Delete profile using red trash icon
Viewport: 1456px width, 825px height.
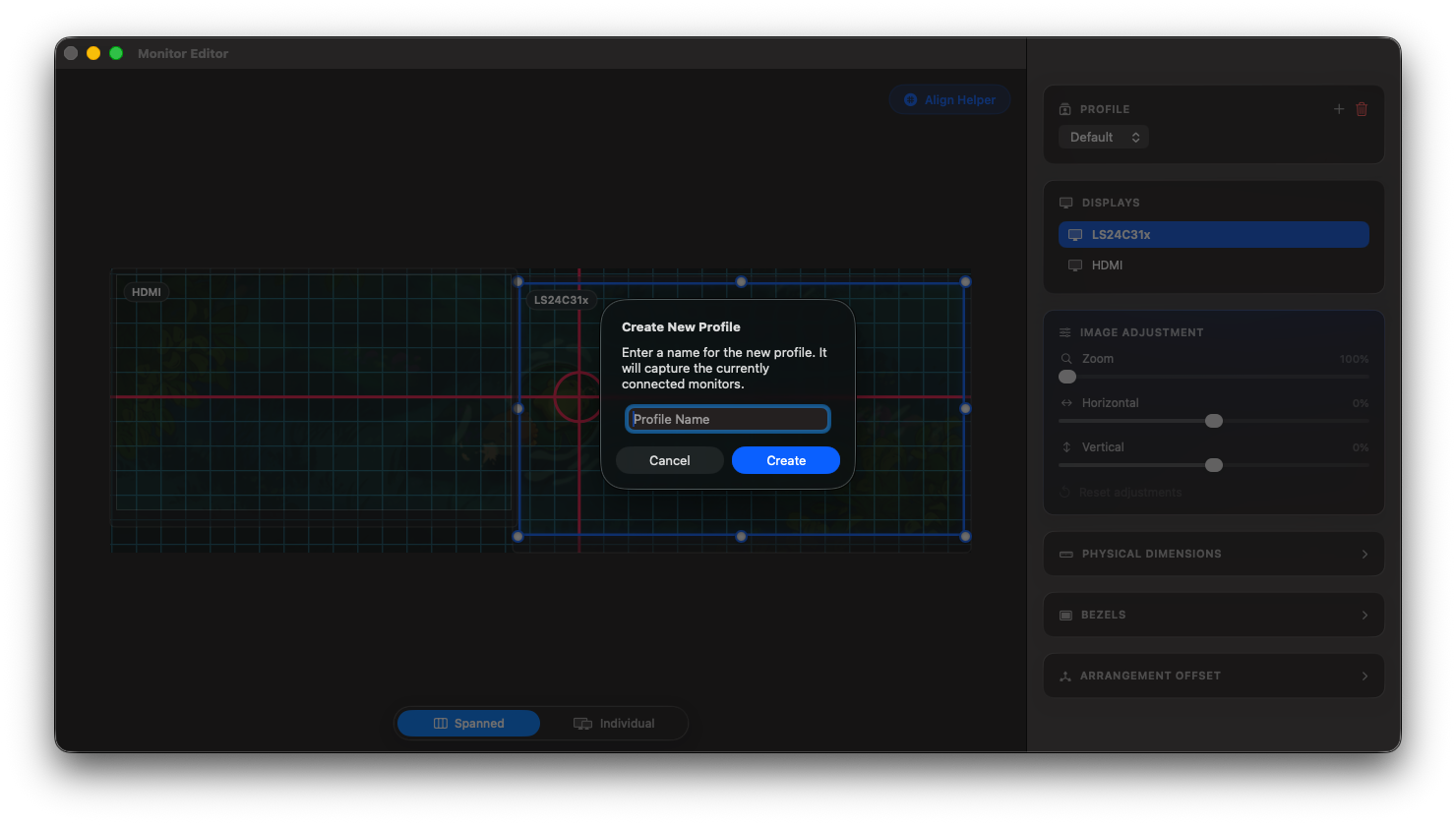pyautogui.click(x=1362, y=109)
